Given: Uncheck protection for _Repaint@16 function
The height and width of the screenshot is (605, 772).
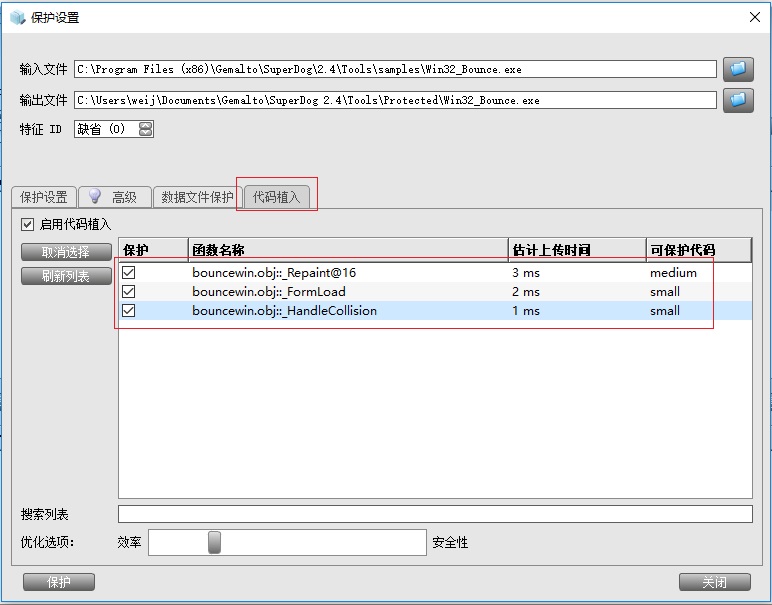Looking at the screenshot, I should point(129,272).
